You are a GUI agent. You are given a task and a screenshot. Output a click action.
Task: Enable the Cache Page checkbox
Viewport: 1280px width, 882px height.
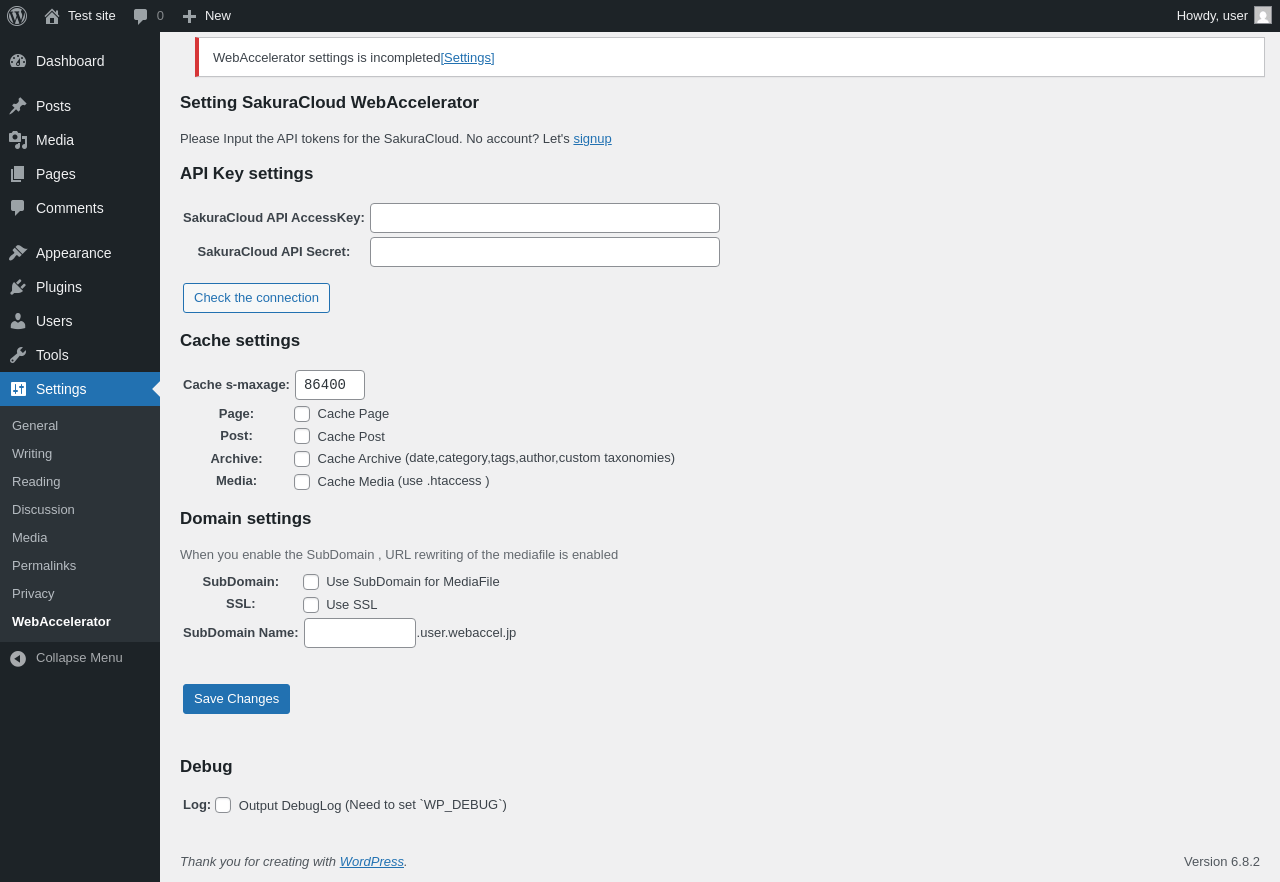302,414
